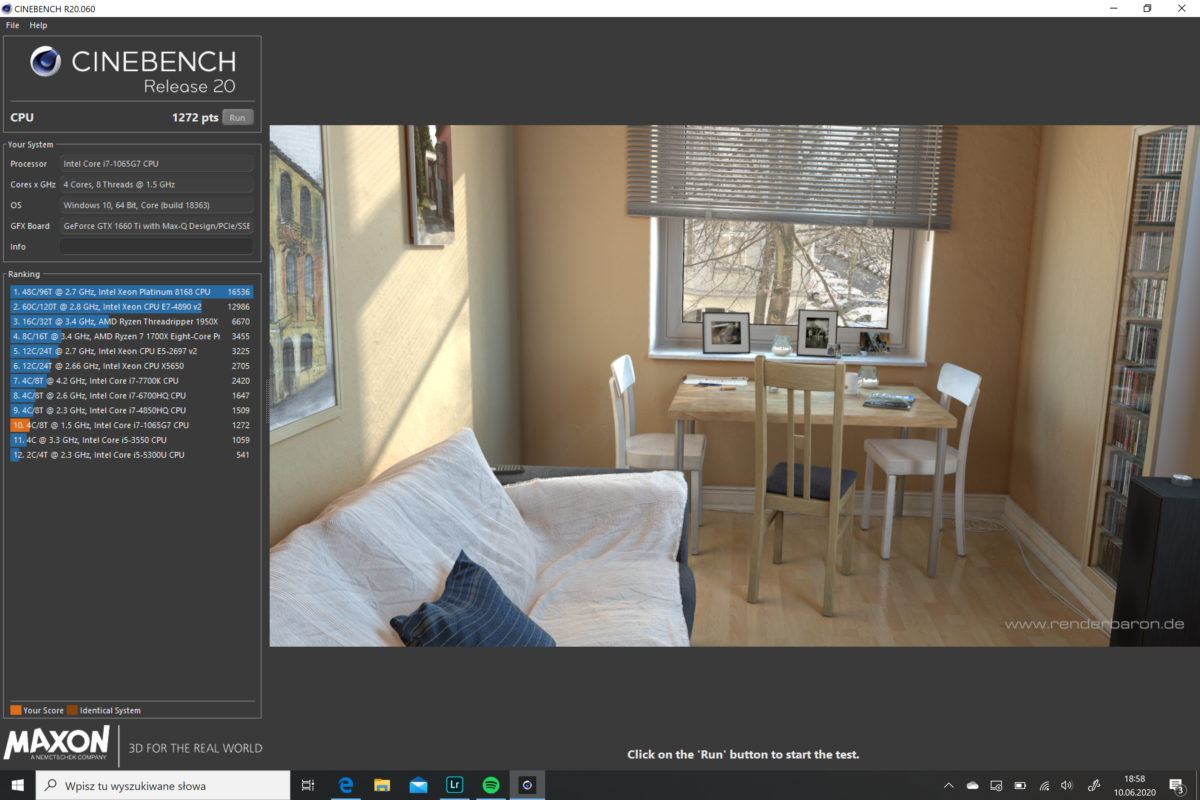Click the OS field showing Windows 10
Image resolution: width=1200 pixels, height=800 pixels.
coord(157,205)
